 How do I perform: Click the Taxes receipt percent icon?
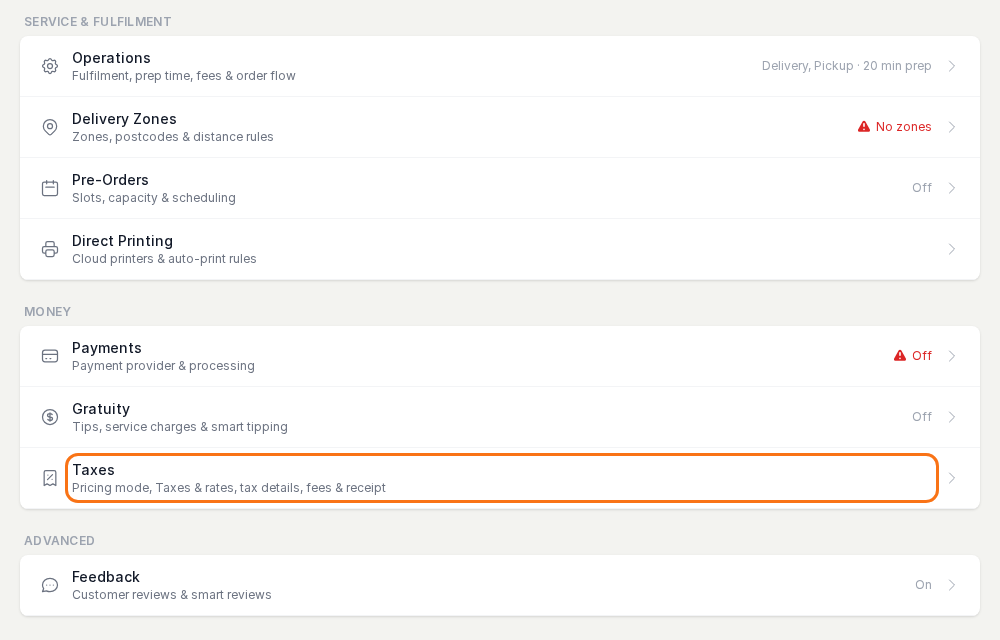click(50, 478)
